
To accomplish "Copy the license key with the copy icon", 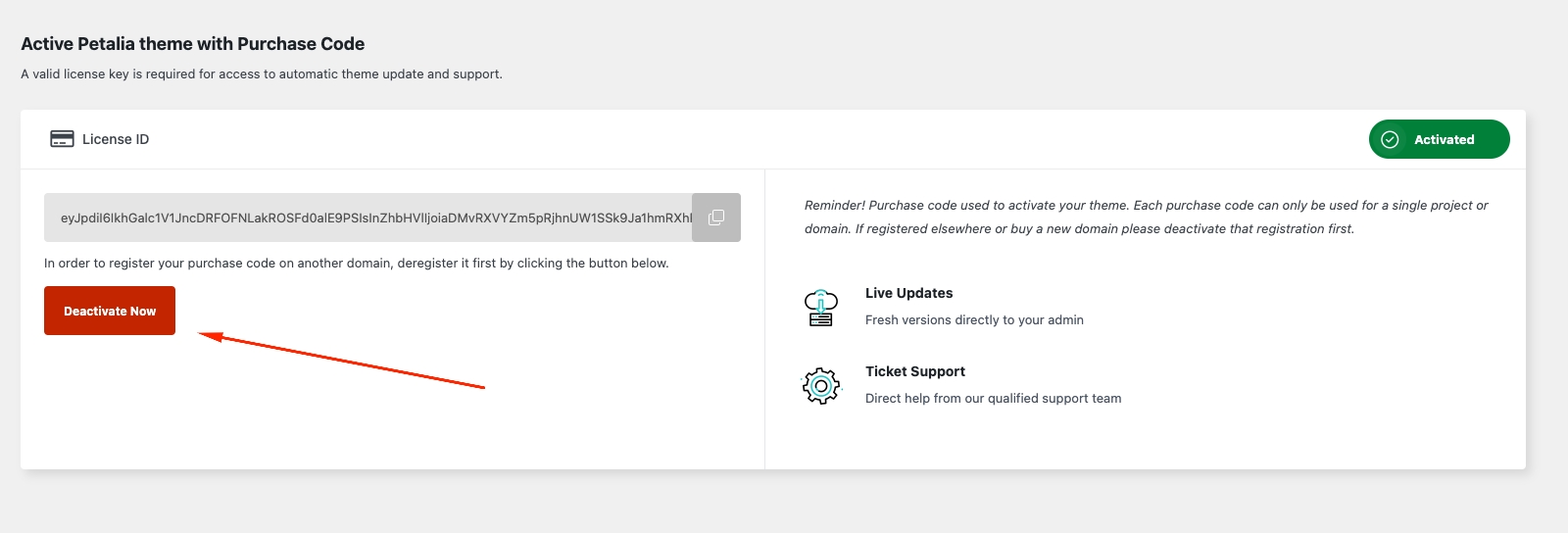I will (x=716, y=218).
